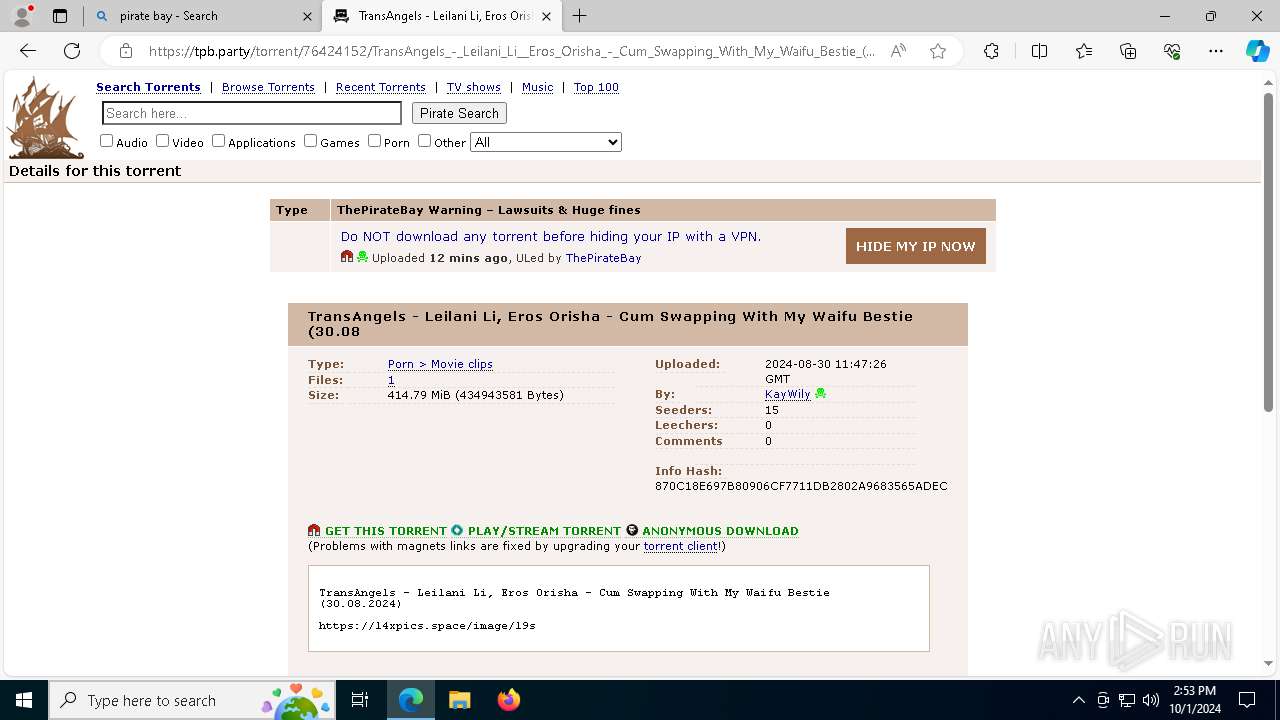Click the page vertical scrollbar thumb
1280x720 pixels.
point(1268,252)
